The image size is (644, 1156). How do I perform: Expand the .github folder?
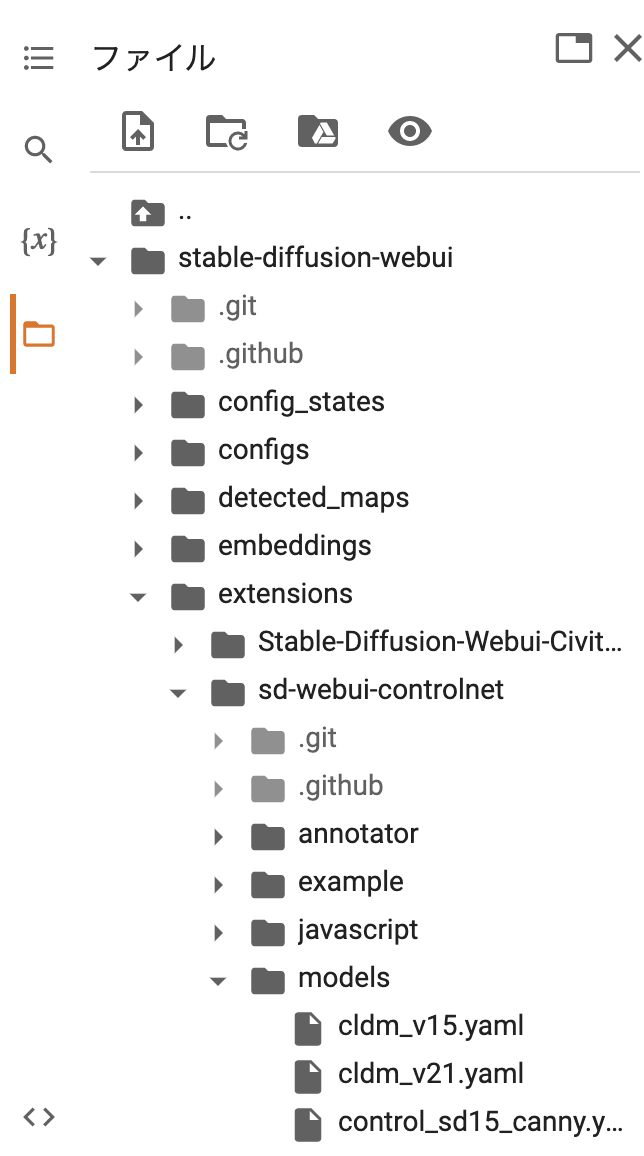coord(137,354)
